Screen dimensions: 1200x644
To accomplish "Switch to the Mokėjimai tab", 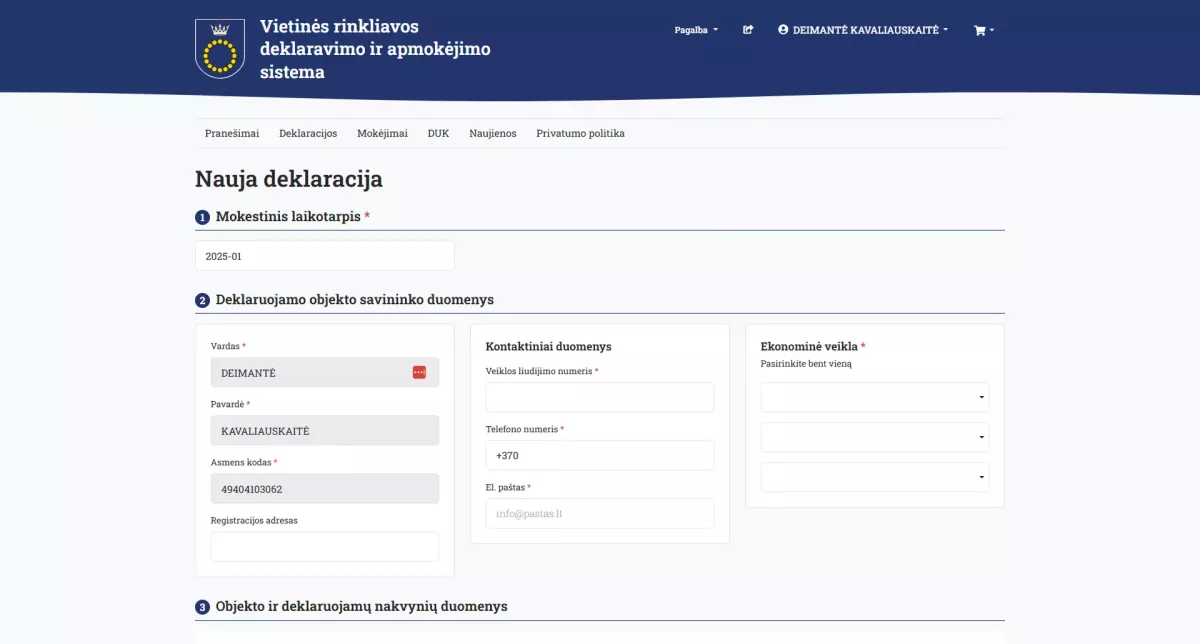I will tap(381, 132).
